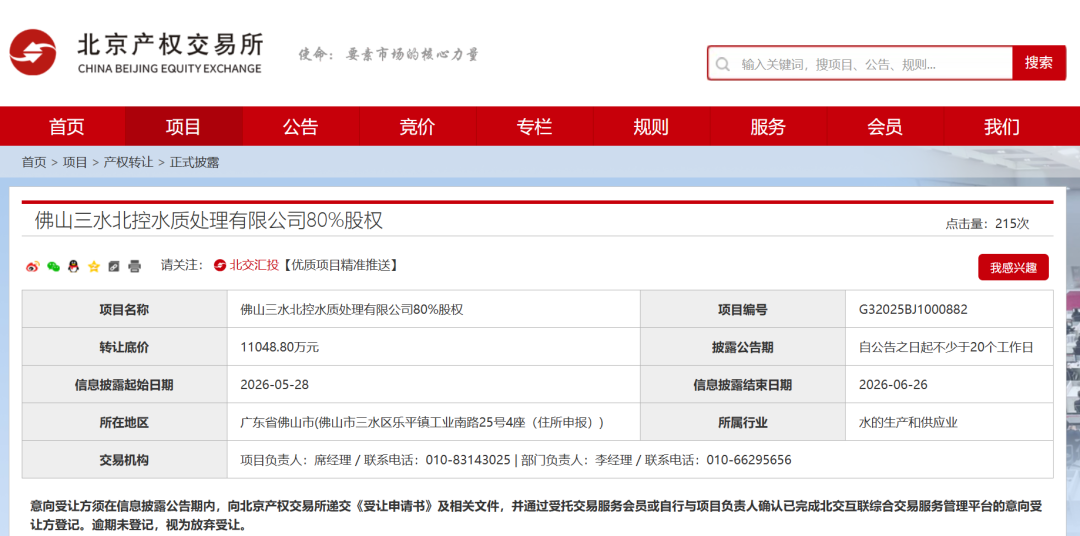The height and width of the screenshot is (536, 1080).
Task: Open the 首页 navigation menu
Action: (66, 127)
